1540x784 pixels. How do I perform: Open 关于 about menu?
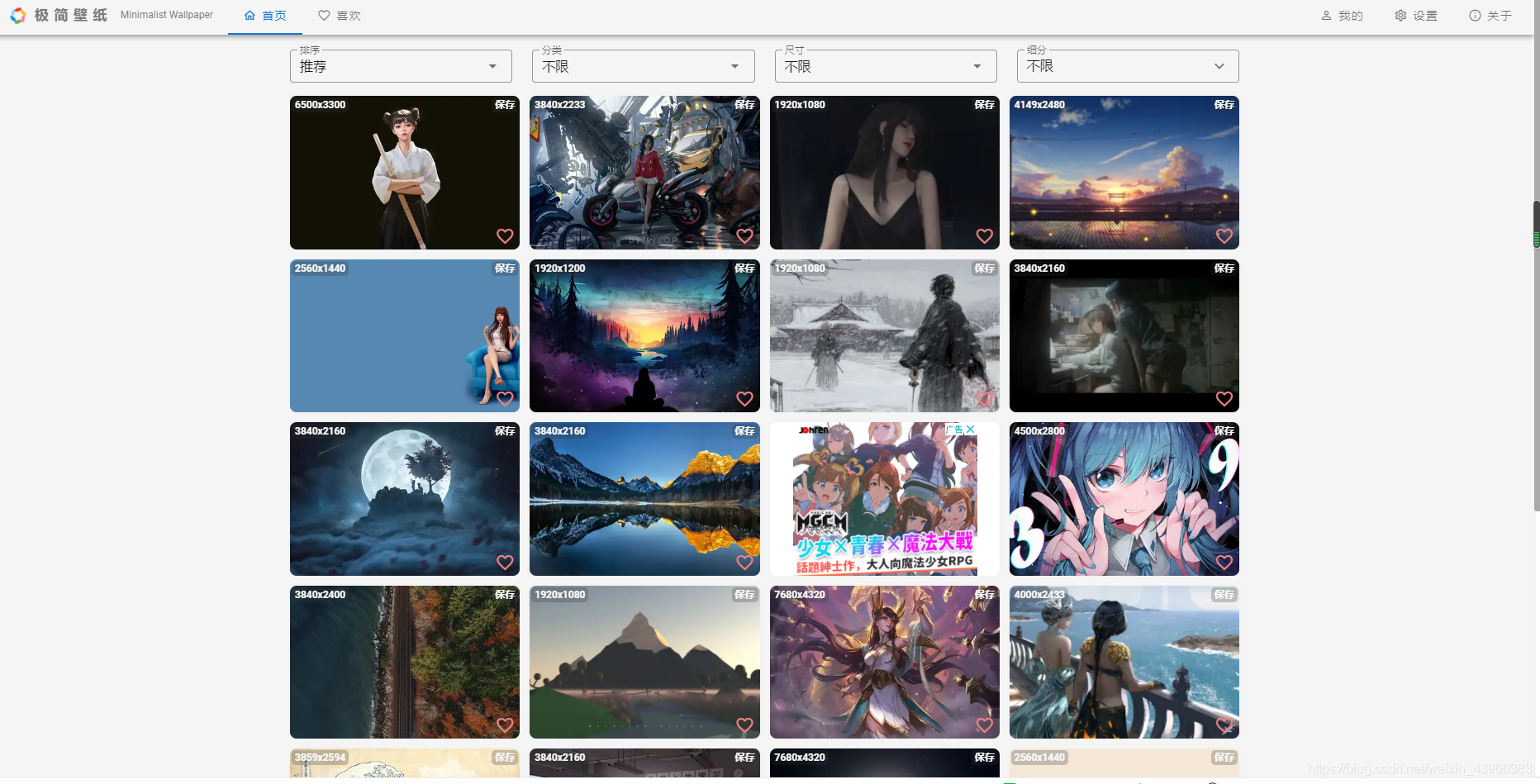pyautogui.click(x=1490, y=16)
